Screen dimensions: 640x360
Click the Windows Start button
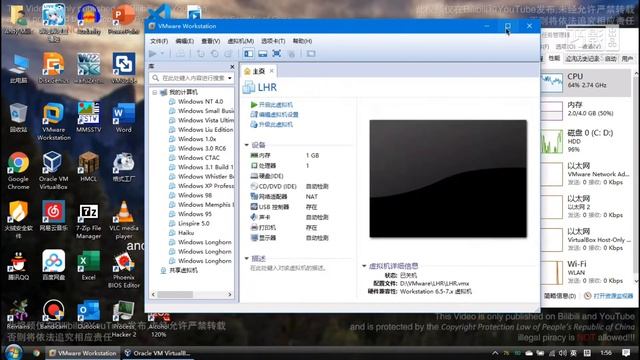tap(13, 352)
